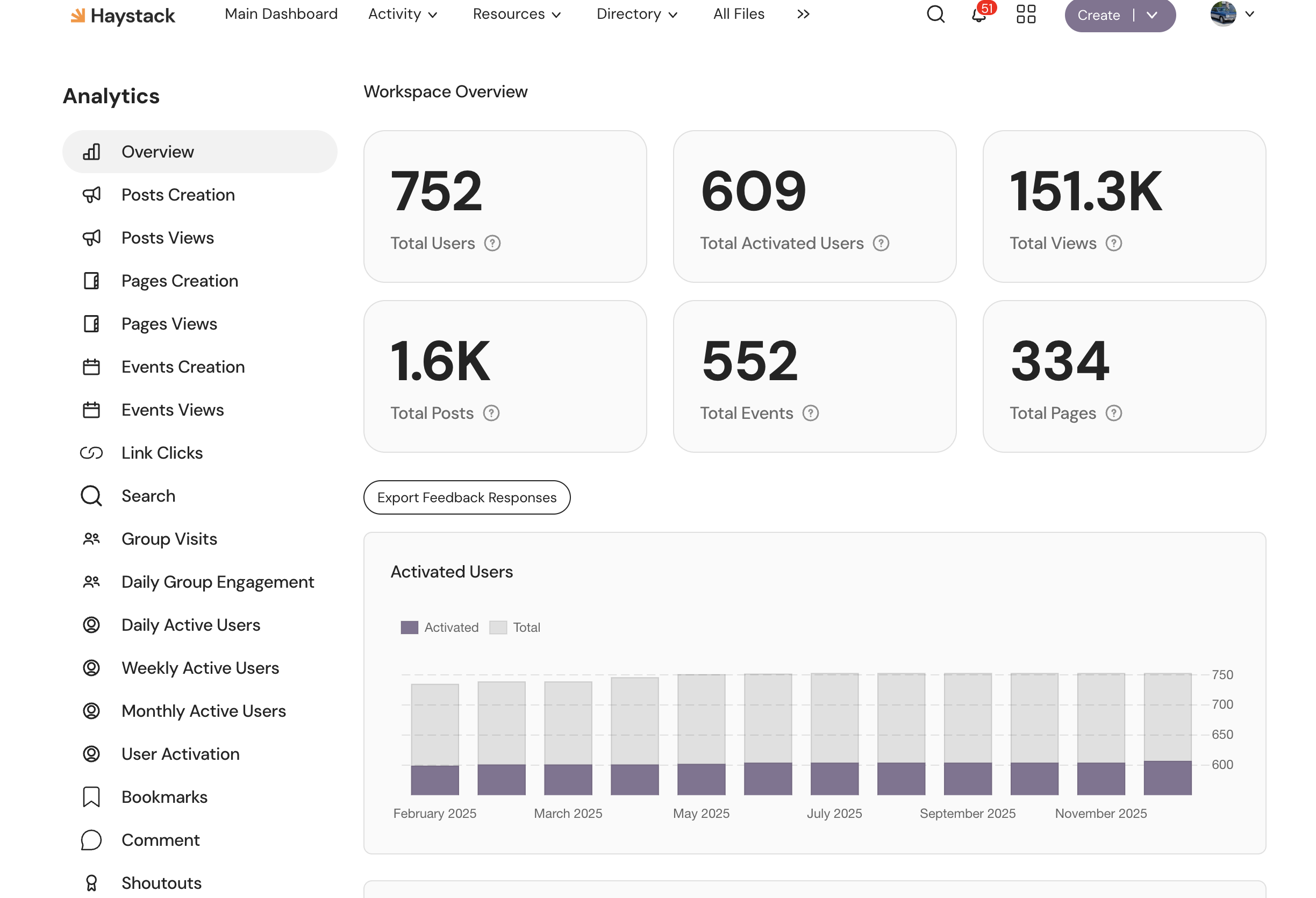Click help icon next to Total Pages

click(1113, 413)
